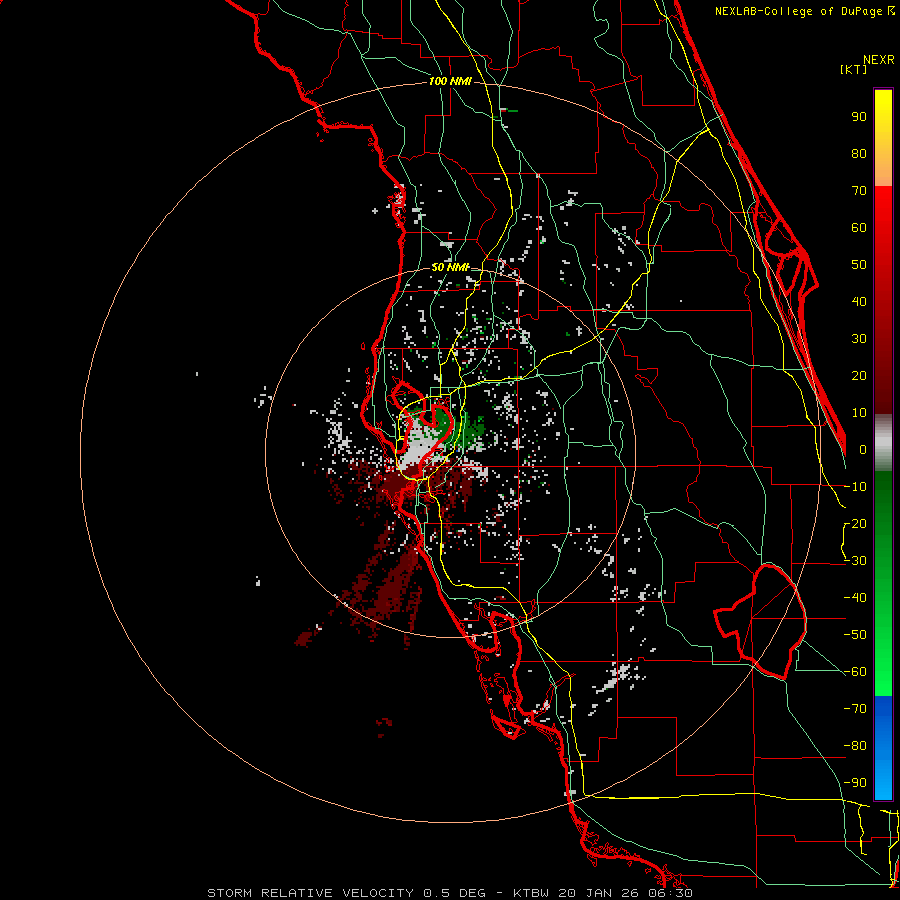This screenshot has height=900, width=900.
Task: Click the "-20" value on the velocity scale
Action: pyautogui.click(x=855, y=523)
